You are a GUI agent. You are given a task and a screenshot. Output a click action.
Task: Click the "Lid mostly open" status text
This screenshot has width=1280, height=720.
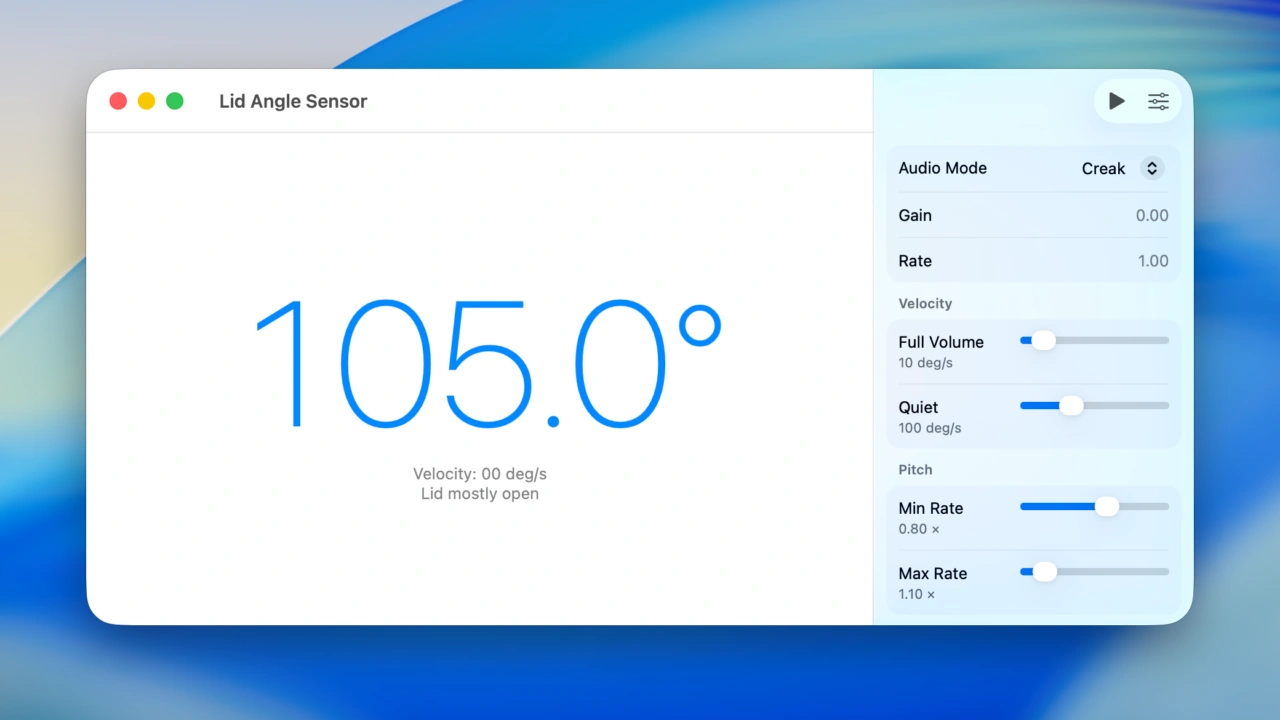480,494
